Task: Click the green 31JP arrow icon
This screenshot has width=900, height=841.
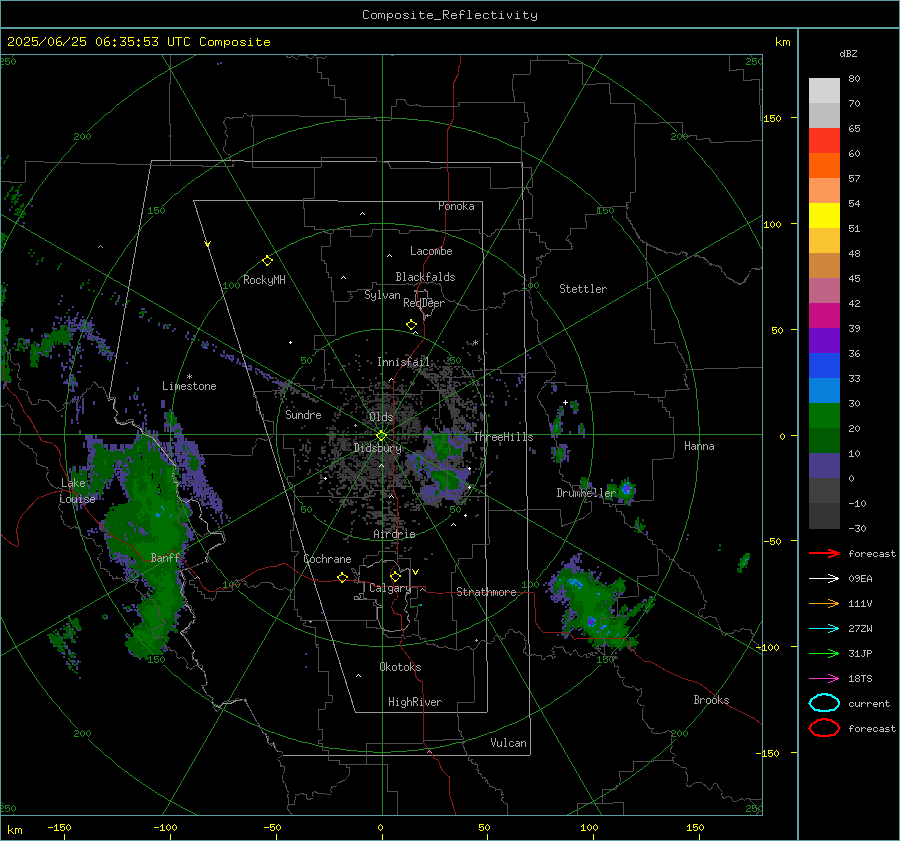Action: tap(824, 653)
